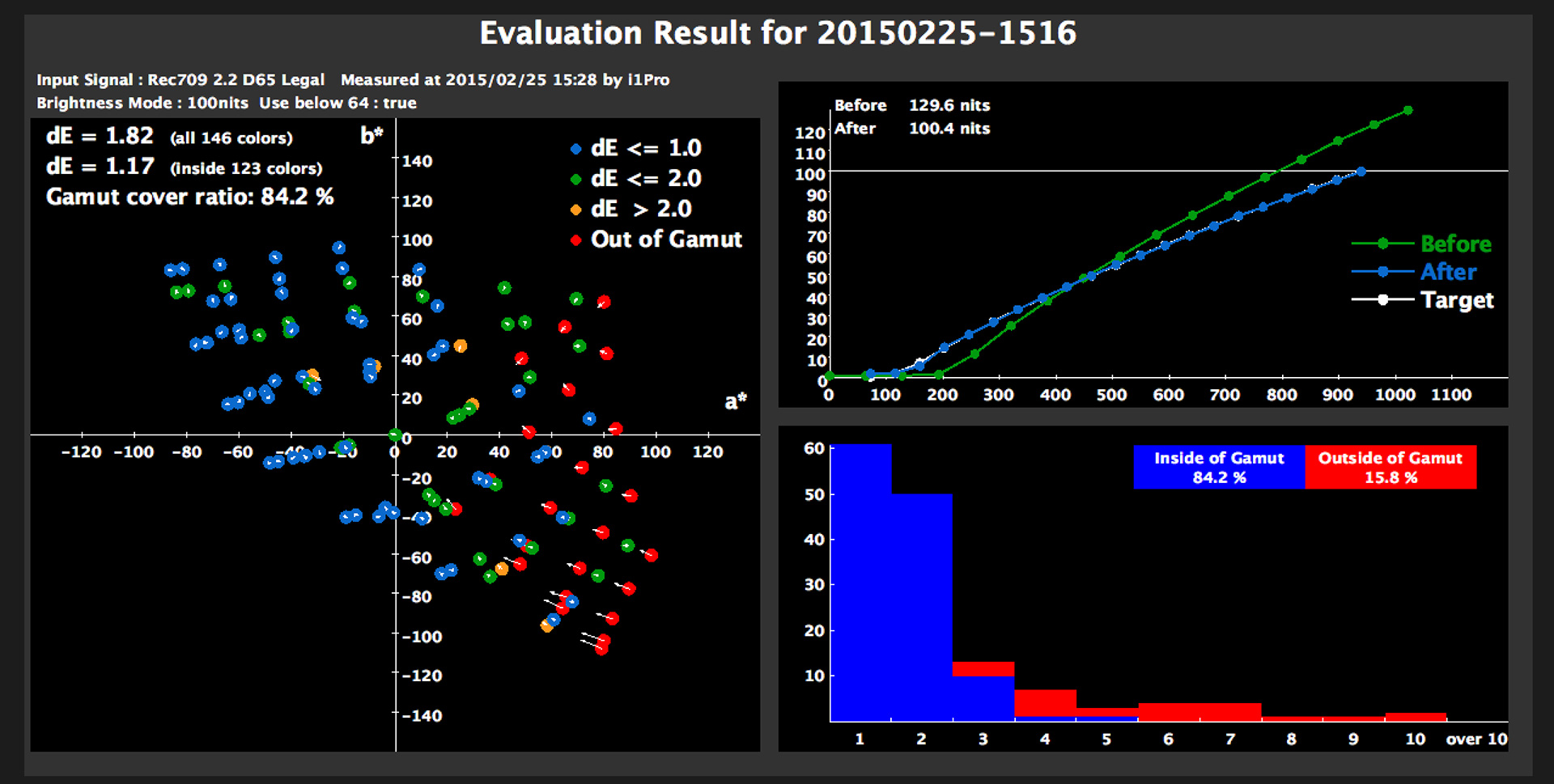This screenshot has width=1554, height=784.
Task: Click the red Out of Gamut legend dot
Action: pyautogui.click(x=575, y=240)
